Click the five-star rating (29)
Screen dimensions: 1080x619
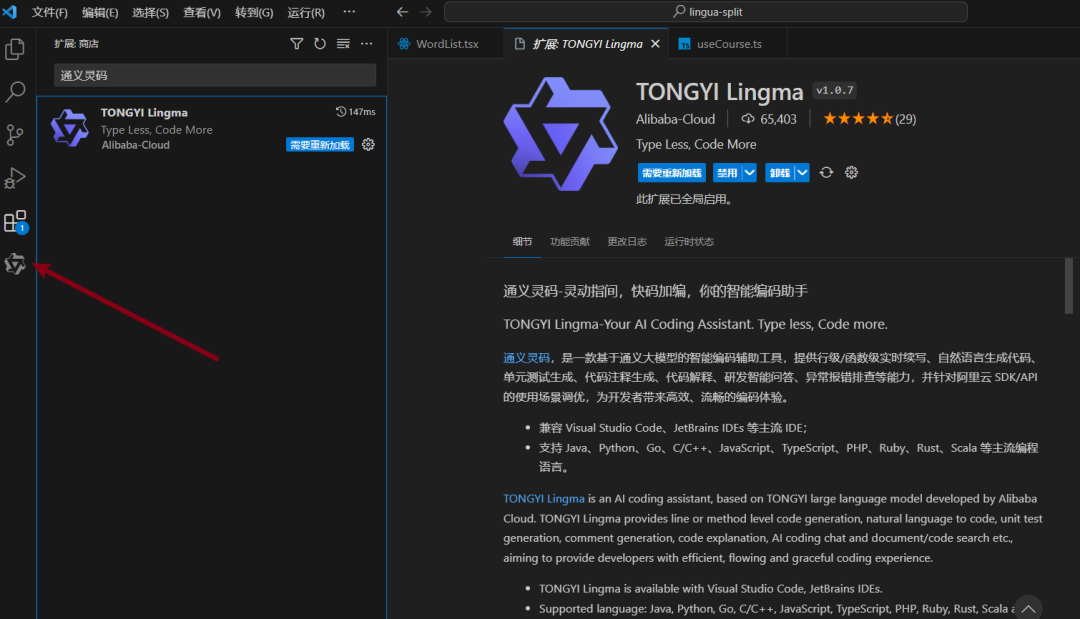(869, 119)
